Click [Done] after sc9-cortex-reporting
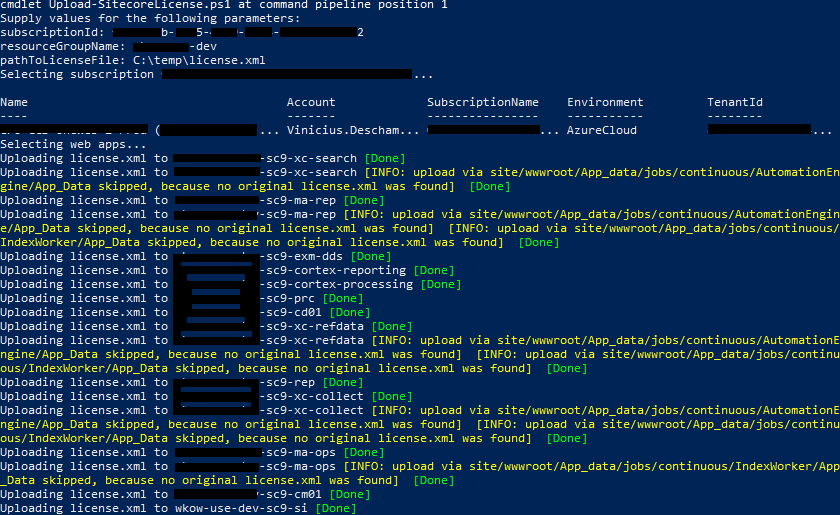 coord(434,270)
